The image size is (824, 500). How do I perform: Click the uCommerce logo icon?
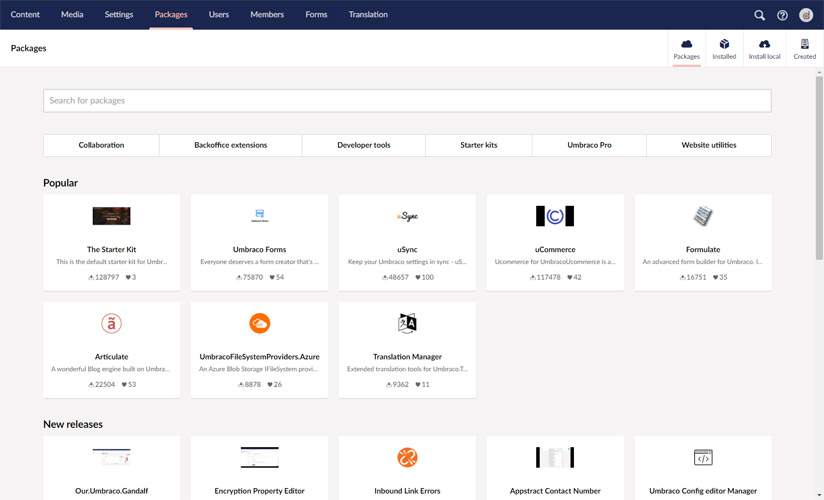coord(555,216)
